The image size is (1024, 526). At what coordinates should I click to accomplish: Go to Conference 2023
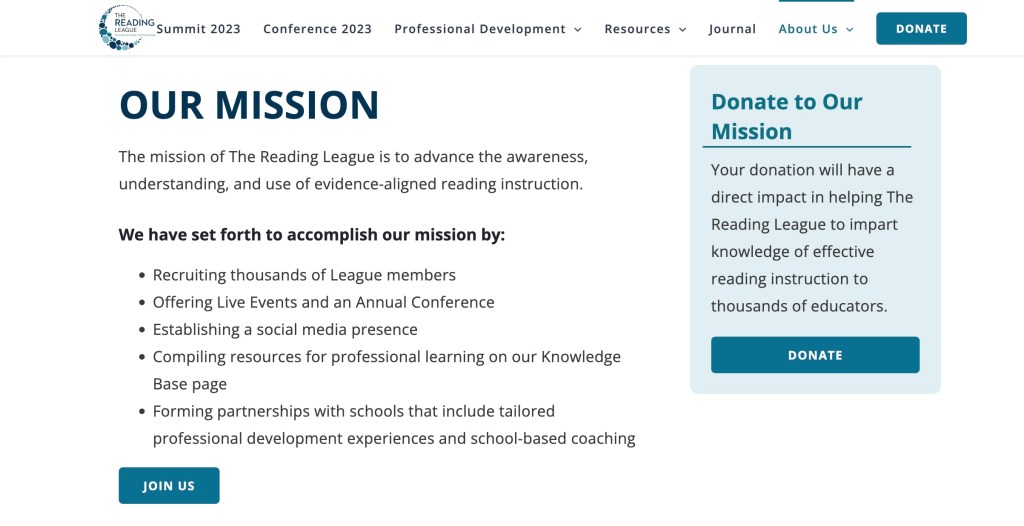coord(317,29)
